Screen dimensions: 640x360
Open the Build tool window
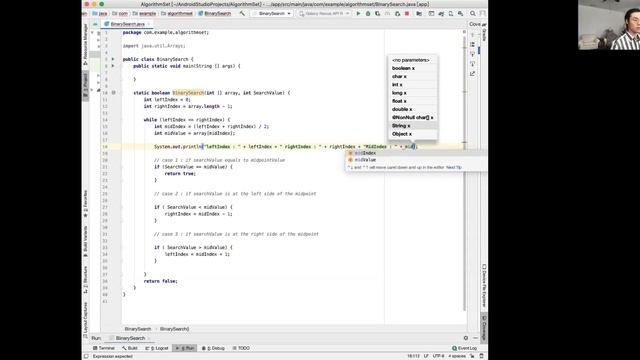pyautogui.click(x=130, y=348)
